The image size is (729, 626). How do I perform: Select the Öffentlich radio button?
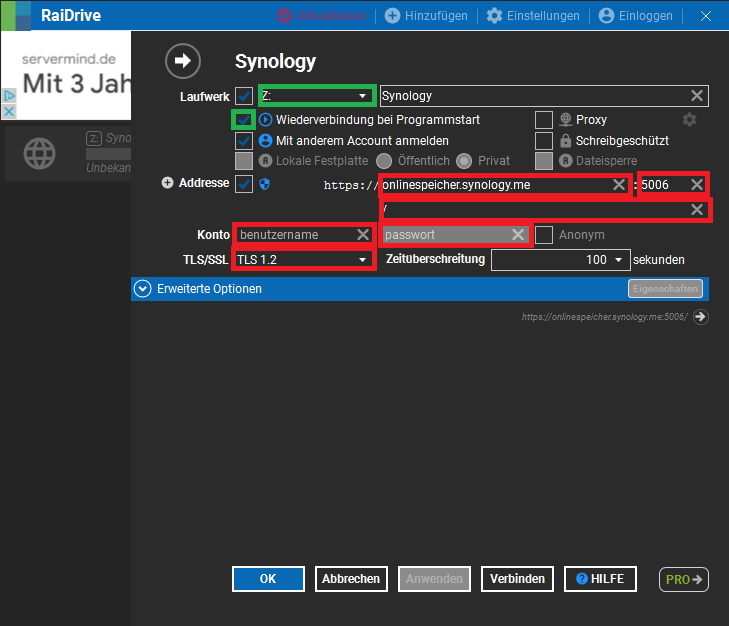[384, 161]
